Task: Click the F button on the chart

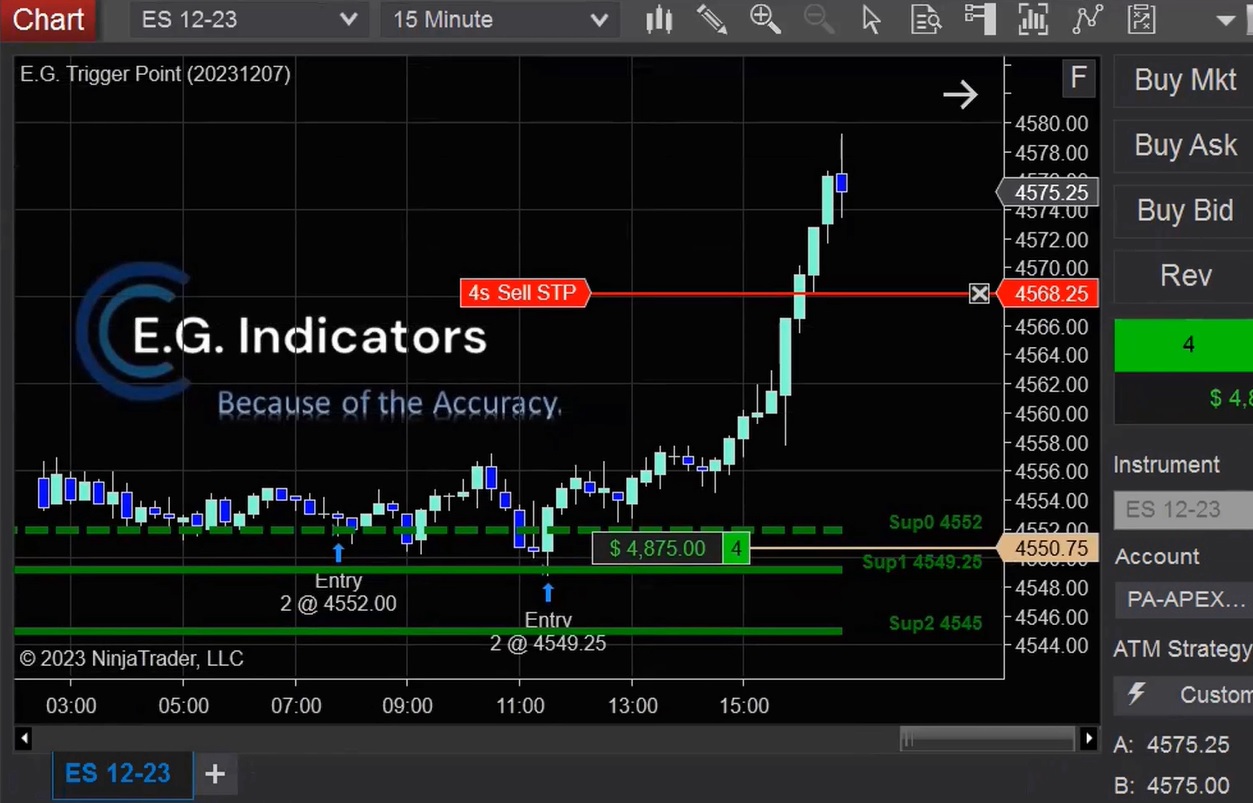Action: (1078, 78)
